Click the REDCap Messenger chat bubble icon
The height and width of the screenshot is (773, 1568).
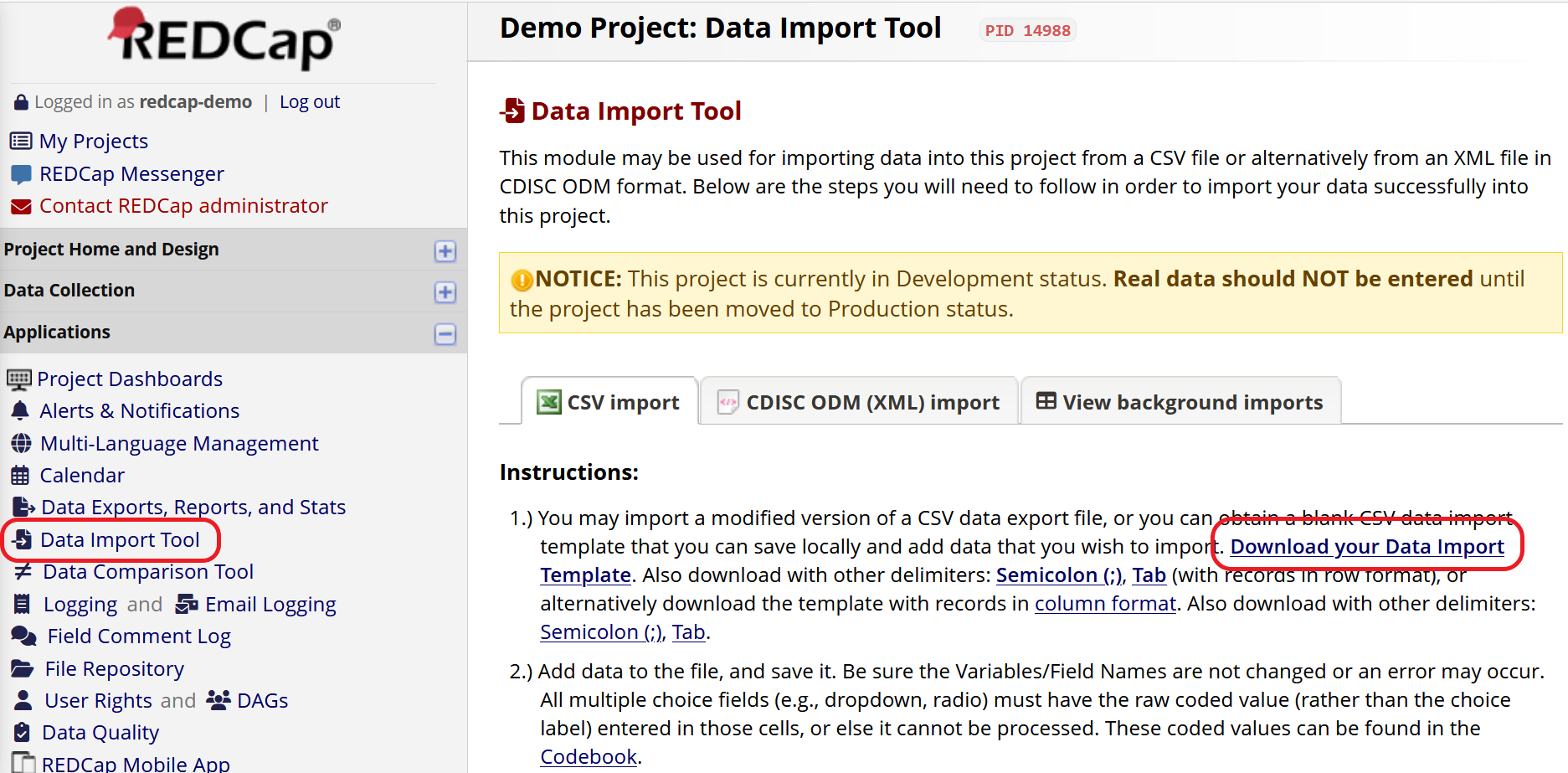coord(21,174)
